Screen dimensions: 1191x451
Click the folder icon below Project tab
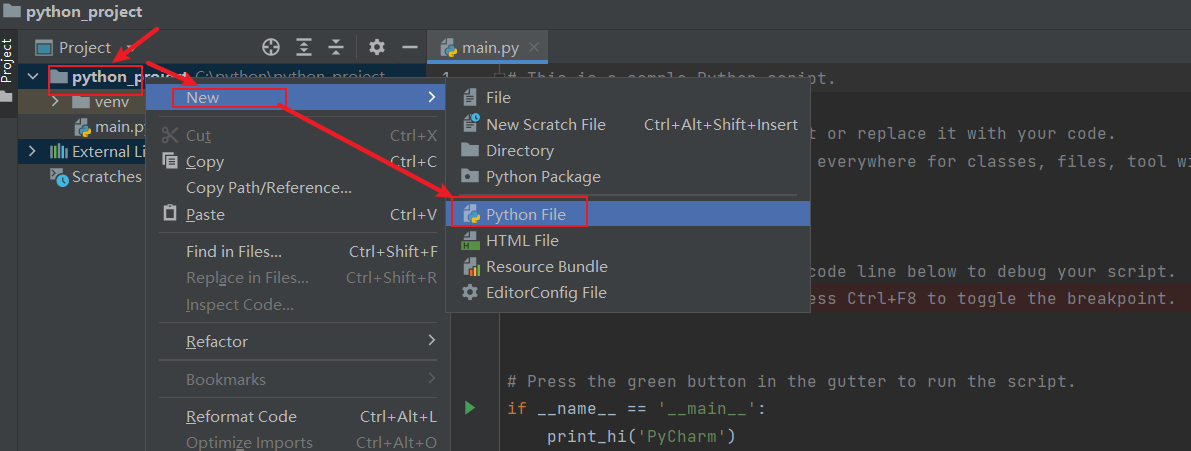[x=8, y=97]
